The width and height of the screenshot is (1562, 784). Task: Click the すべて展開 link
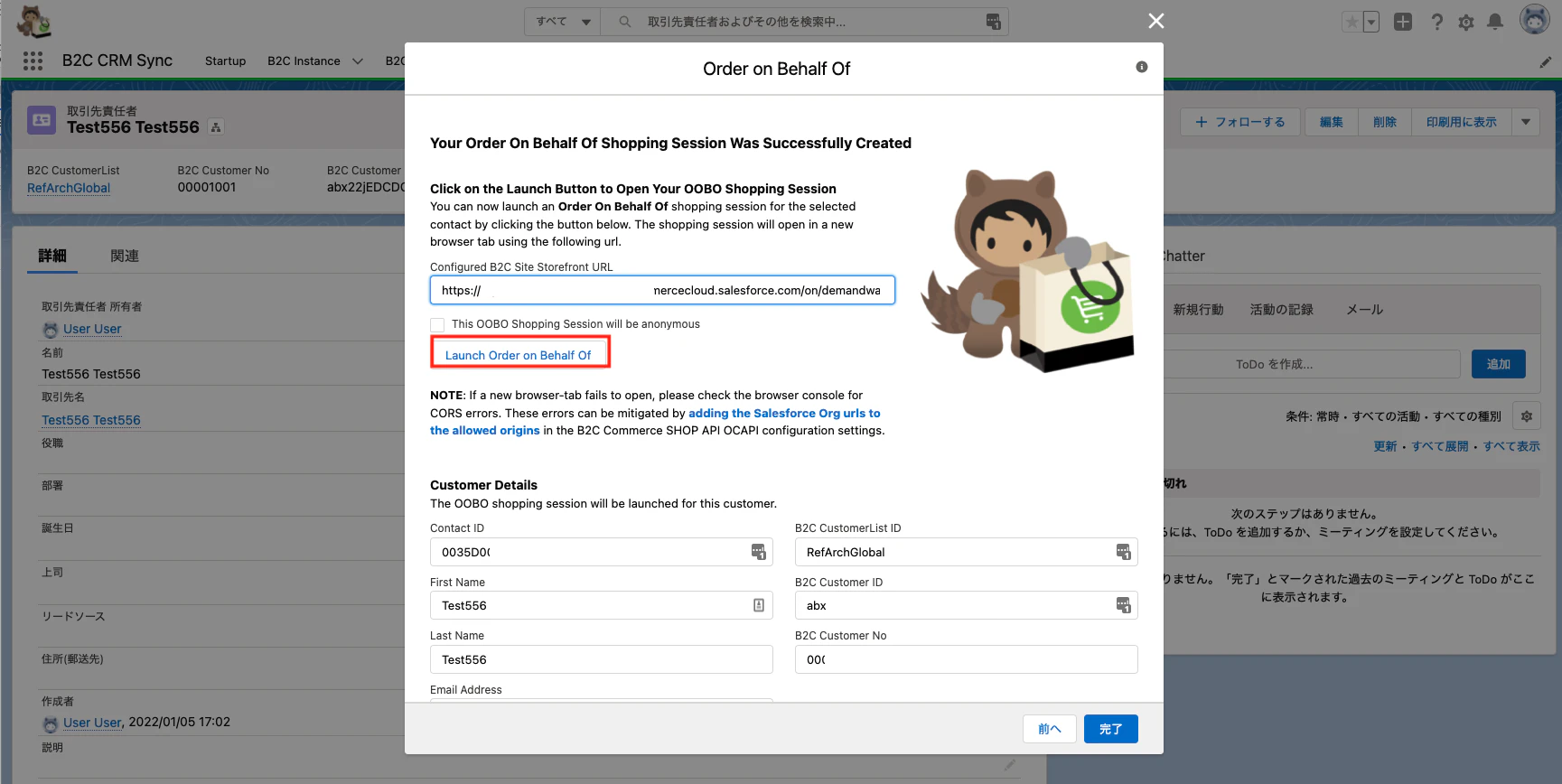pyautogui.click(x=1440, y=447)
